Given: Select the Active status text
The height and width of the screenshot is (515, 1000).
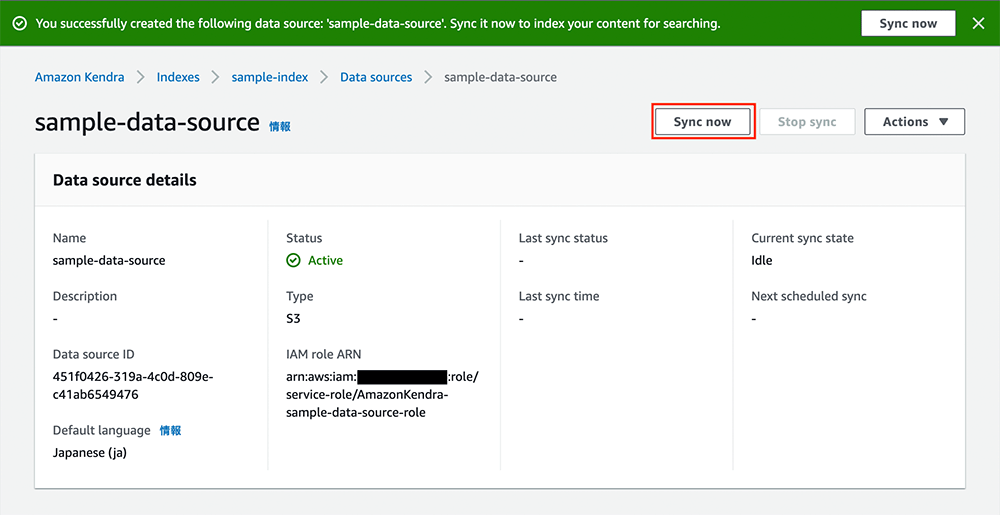Looking at the screenshot, I should [x=325, y=260].
